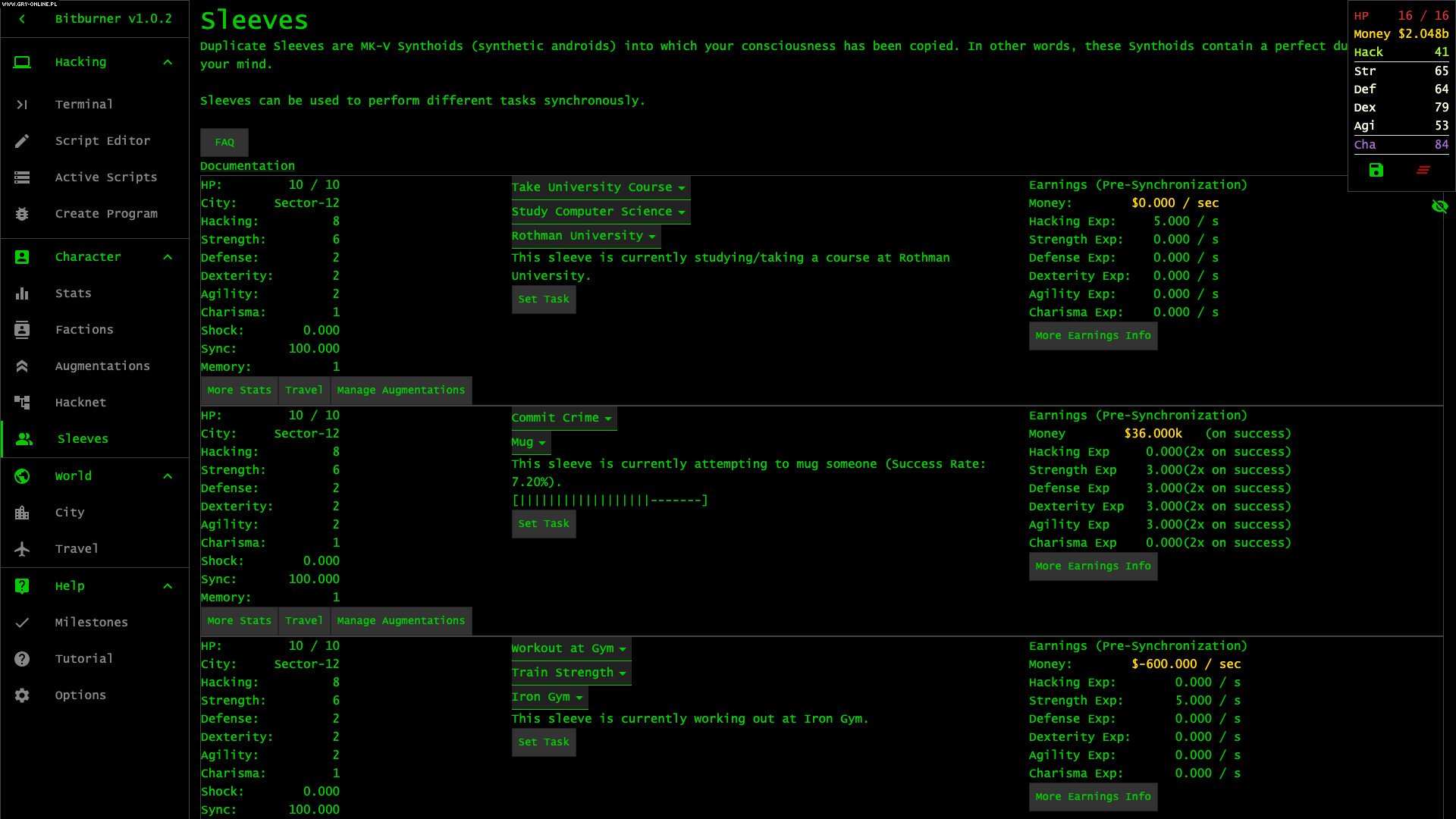This screenshot has height=819, width=1456.
Task: Click Set Task for the mugging sleeve
Action: (543, 523)
